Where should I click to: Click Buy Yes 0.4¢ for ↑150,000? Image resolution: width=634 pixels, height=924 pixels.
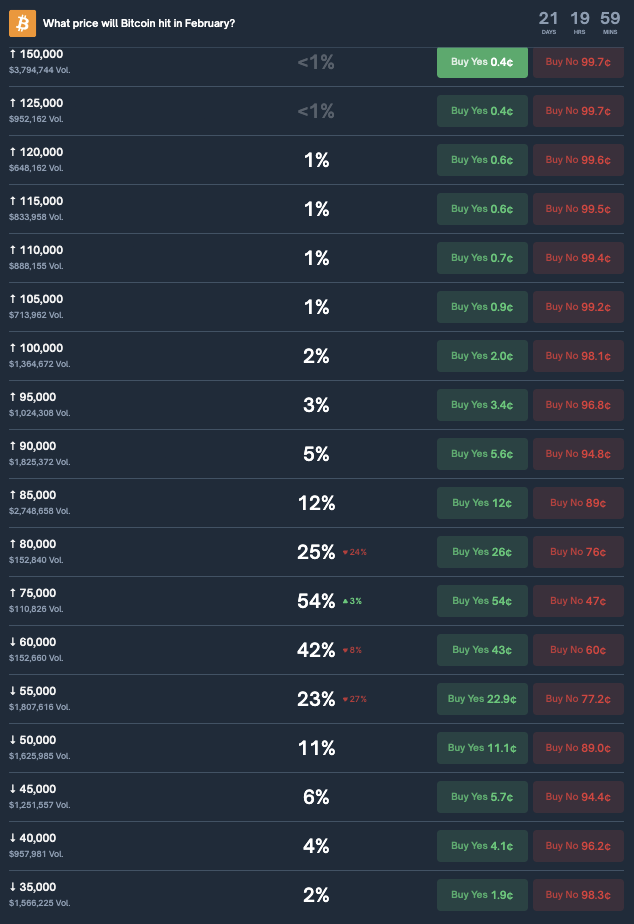click(x=481, y=62)
